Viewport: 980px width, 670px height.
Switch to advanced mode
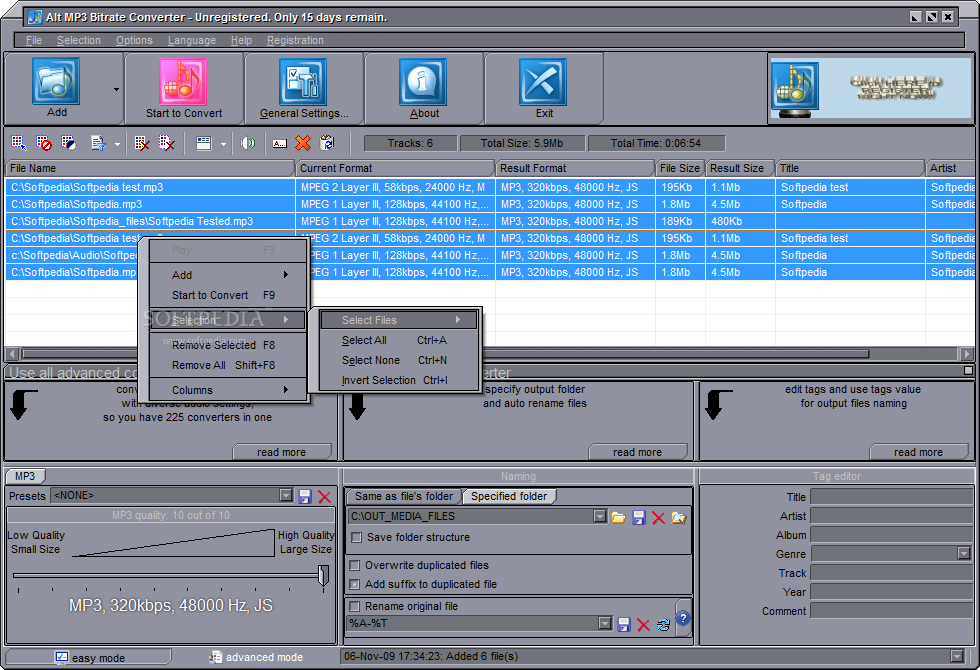pyautogui.click(x=257, y=658)
